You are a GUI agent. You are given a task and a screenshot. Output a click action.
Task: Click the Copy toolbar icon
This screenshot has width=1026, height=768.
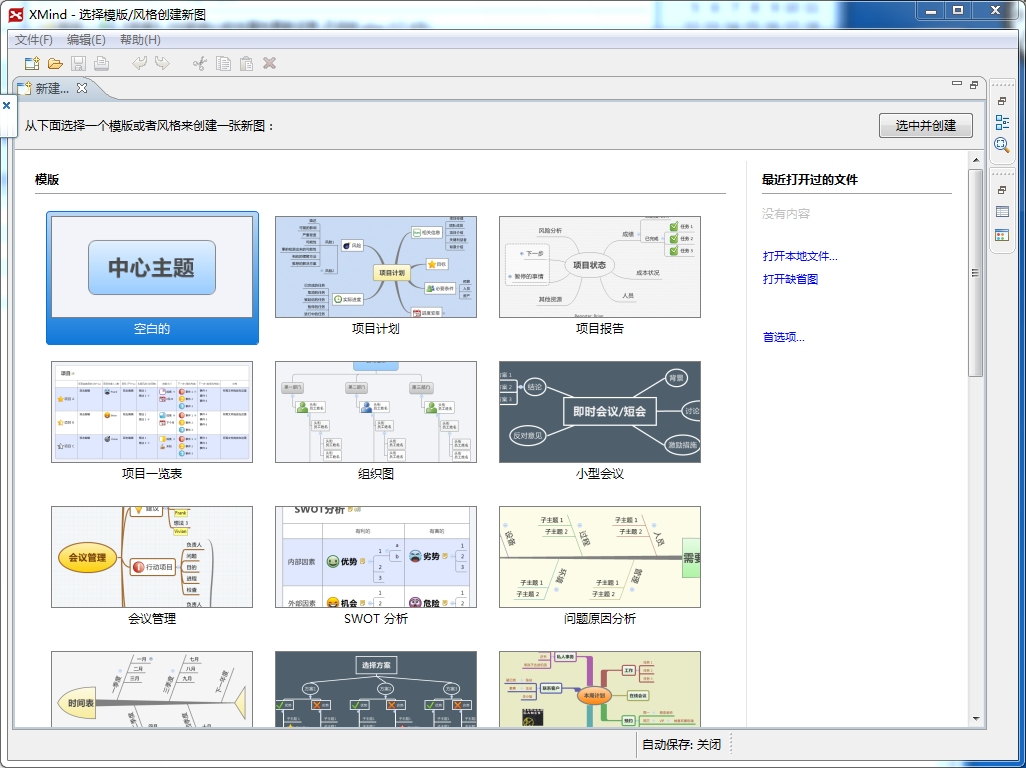[x=223, y=63]
